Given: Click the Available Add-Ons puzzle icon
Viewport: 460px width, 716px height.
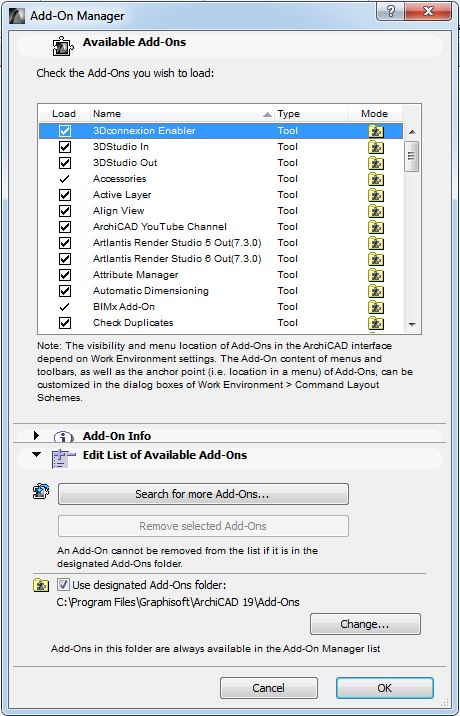Looking at the screenshot, I should (63, 46).
